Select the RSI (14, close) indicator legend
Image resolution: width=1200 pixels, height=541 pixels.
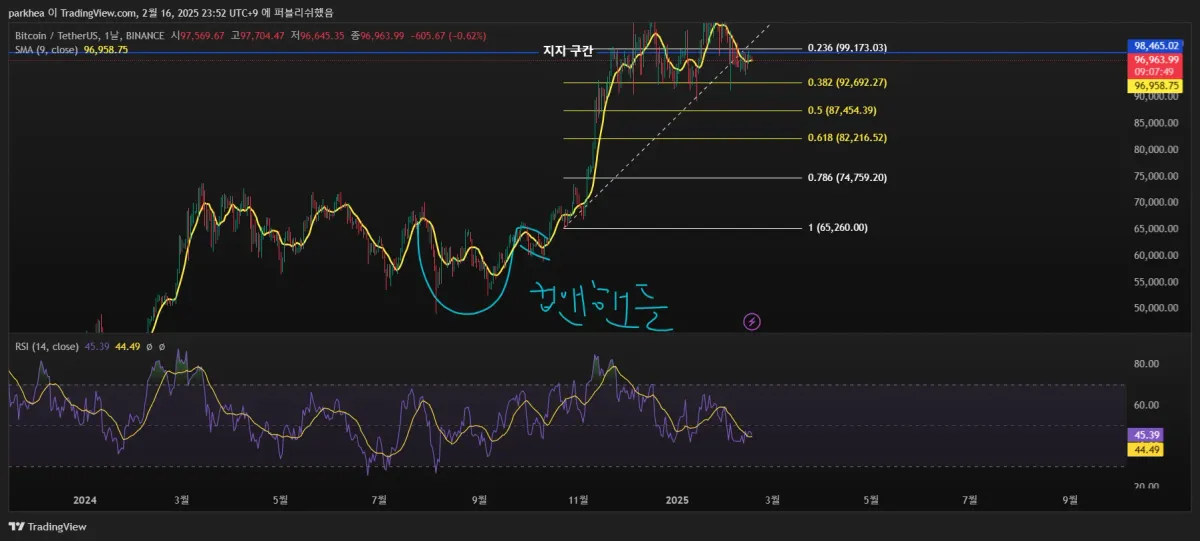[47, 347]
